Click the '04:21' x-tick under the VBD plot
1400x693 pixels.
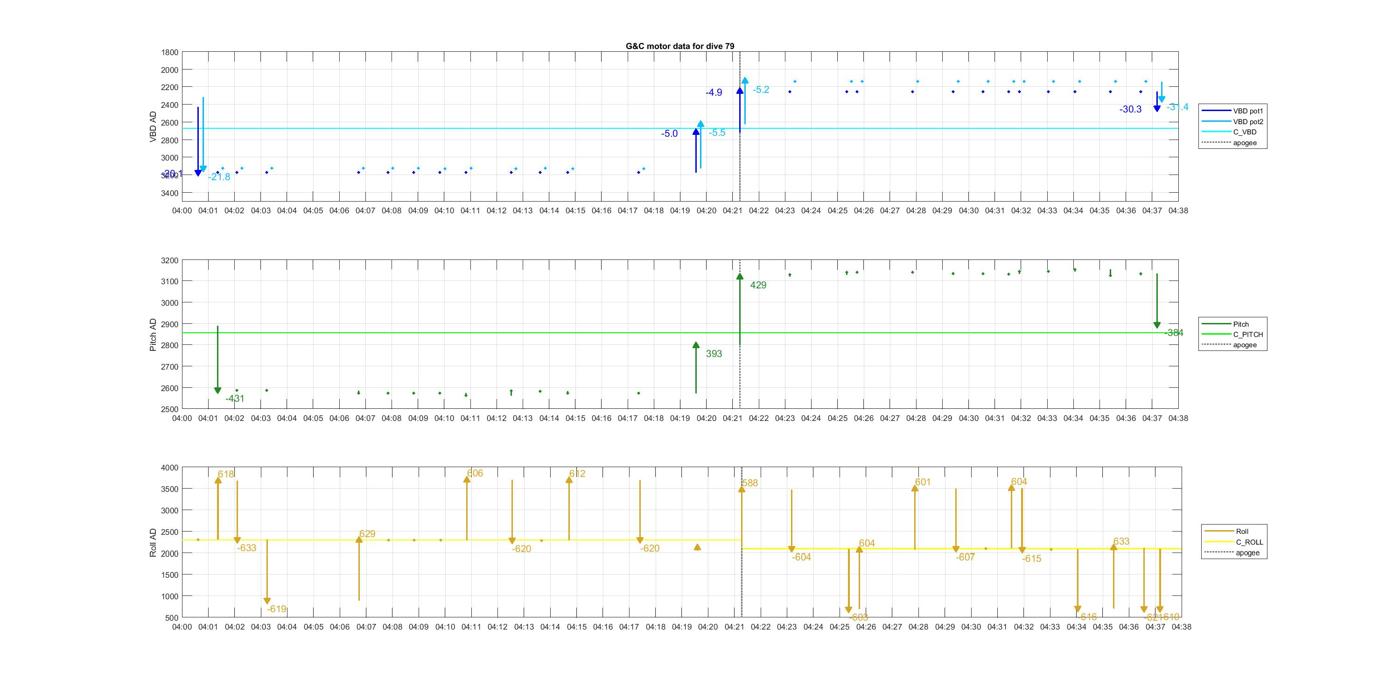pyautogui.click(x=733, y=211)
